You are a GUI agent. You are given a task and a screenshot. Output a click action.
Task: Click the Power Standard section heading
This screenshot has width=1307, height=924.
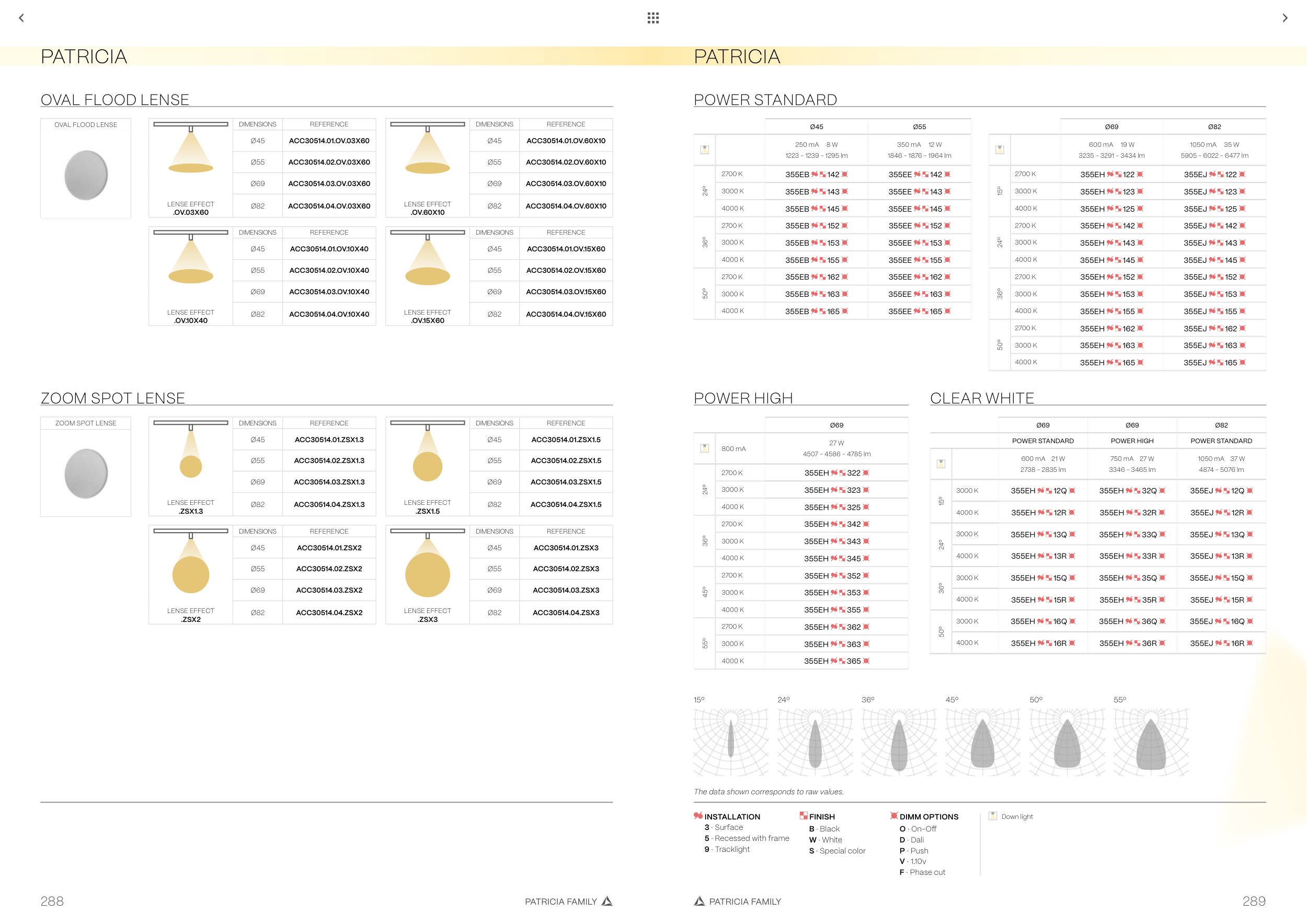coord(765,100)
